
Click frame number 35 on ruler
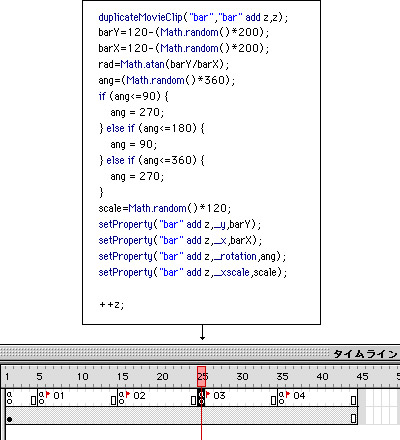pyautogui.click(x=282, y=377)
